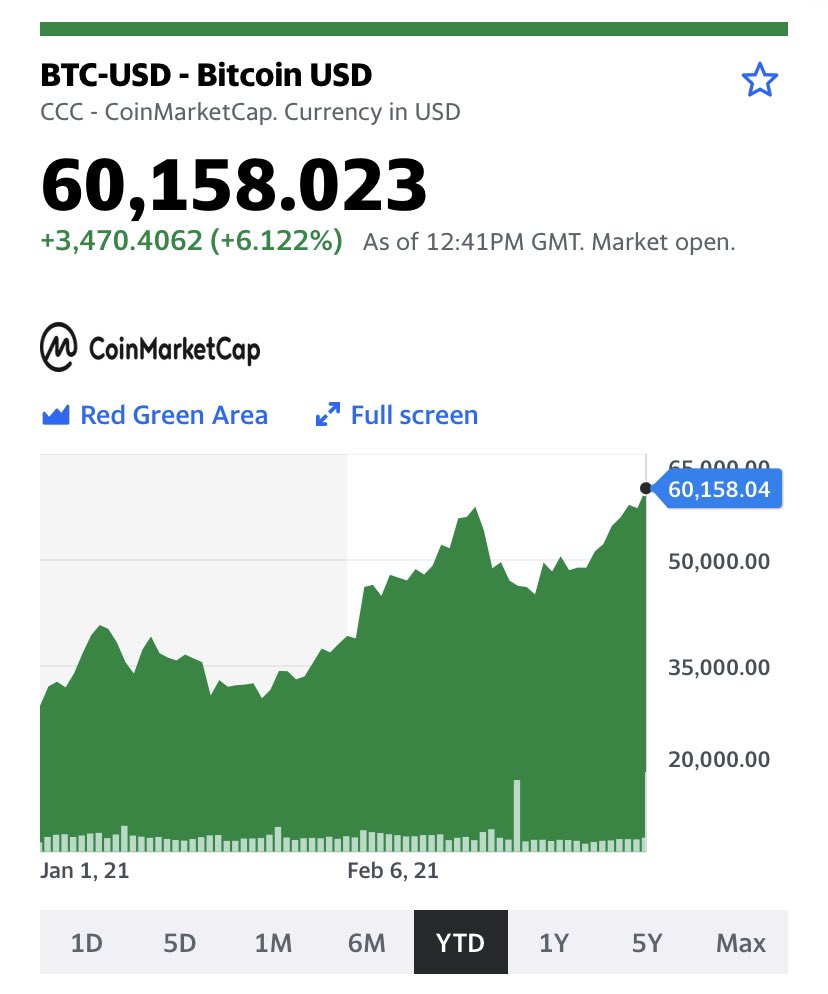Click the star icon to add to watchlist
The image size is (828, 994).
[759, 80]
